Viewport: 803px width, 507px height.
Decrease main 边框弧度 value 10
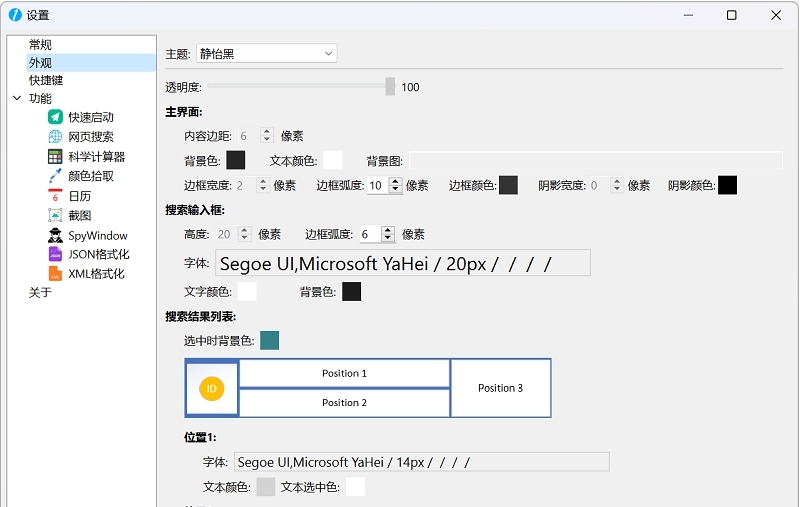point(395,189)
